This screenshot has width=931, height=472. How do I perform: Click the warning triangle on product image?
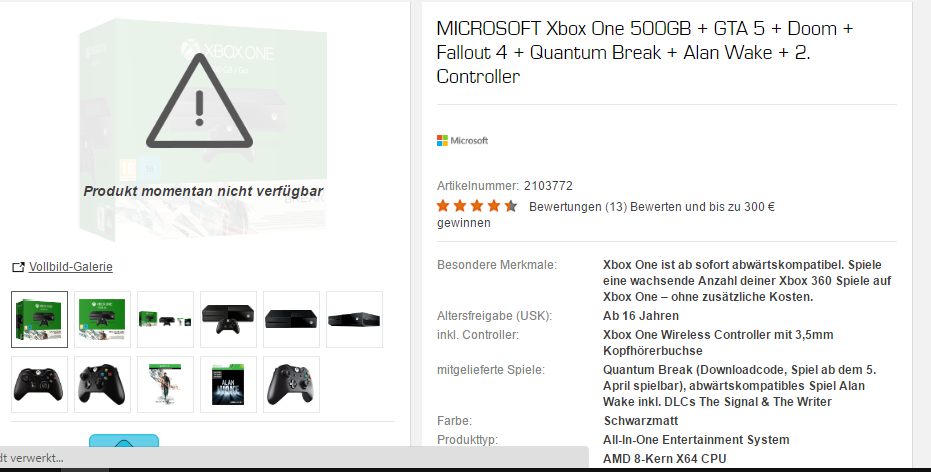[x=200, y=100]
